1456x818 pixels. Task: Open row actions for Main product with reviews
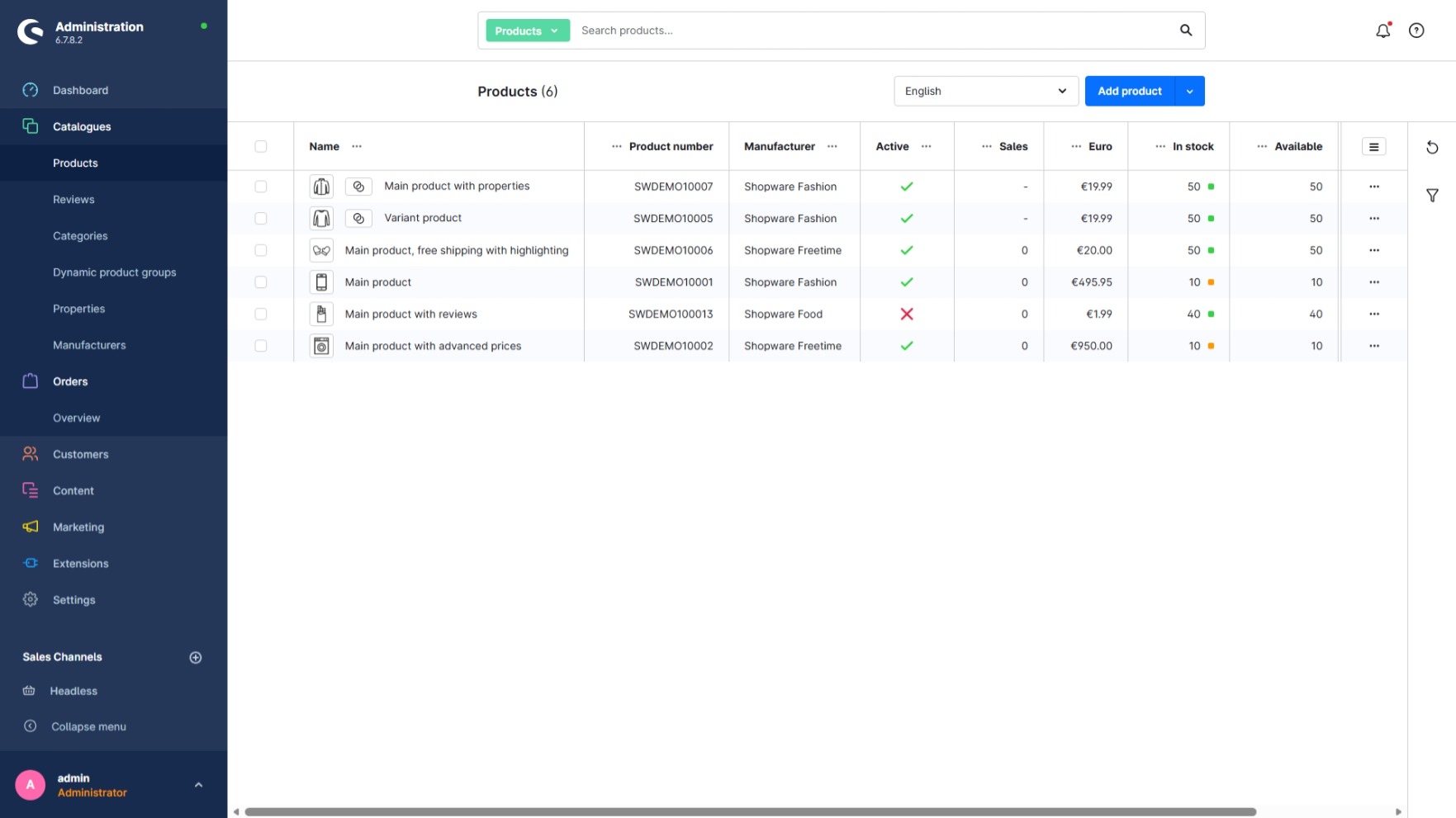[1373, 314]
